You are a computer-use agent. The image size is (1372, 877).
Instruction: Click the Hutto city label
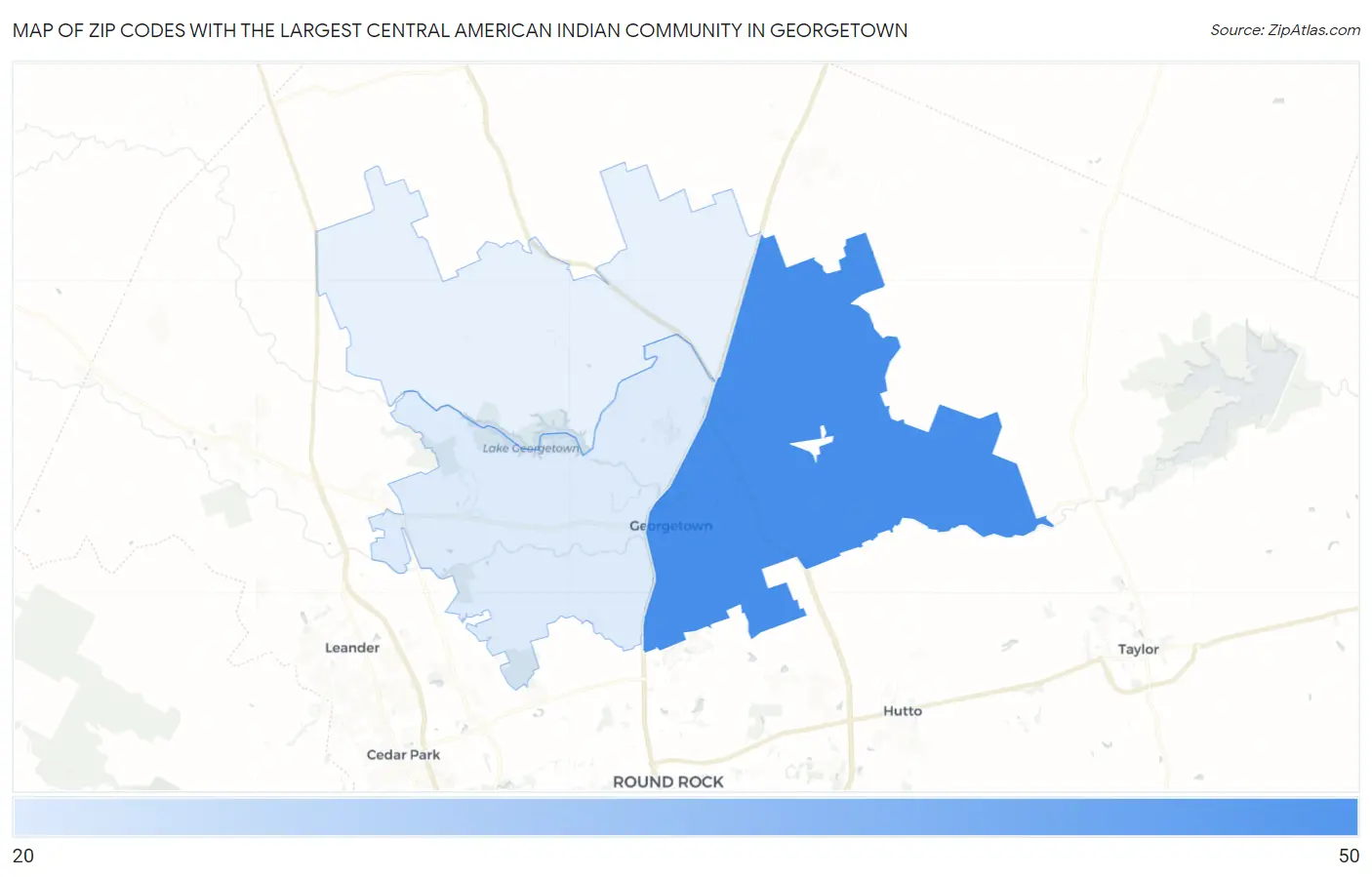903,710
